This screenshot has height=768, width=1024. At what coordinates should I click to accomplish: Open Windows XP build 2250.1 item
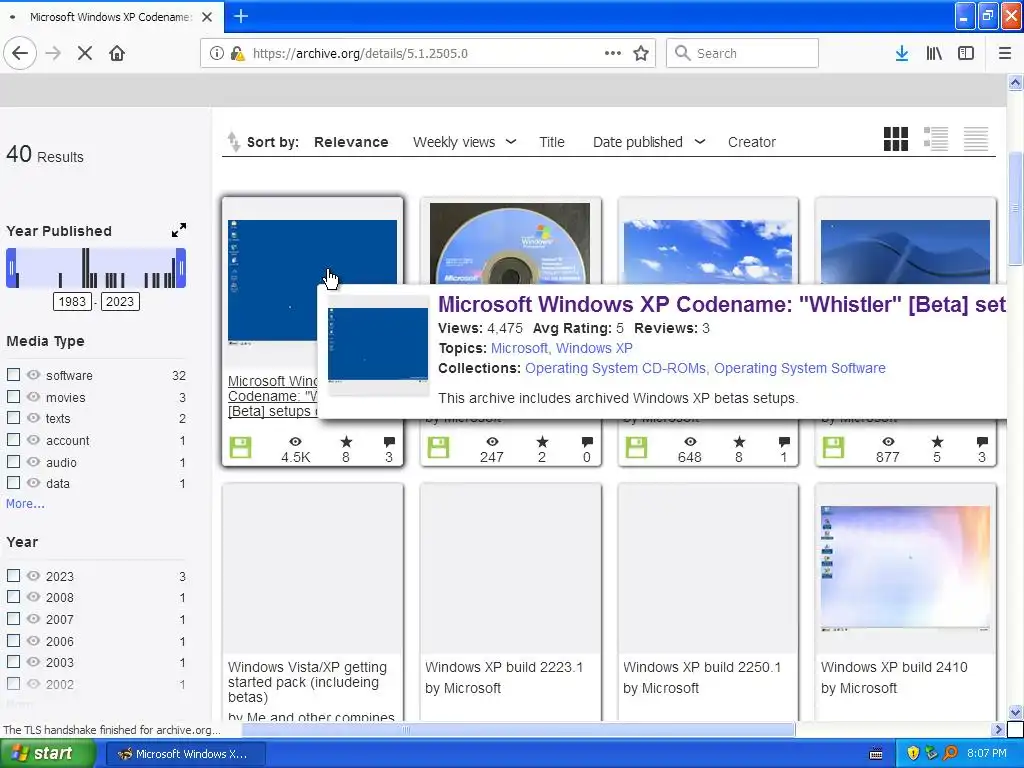(x=701, y=667)
